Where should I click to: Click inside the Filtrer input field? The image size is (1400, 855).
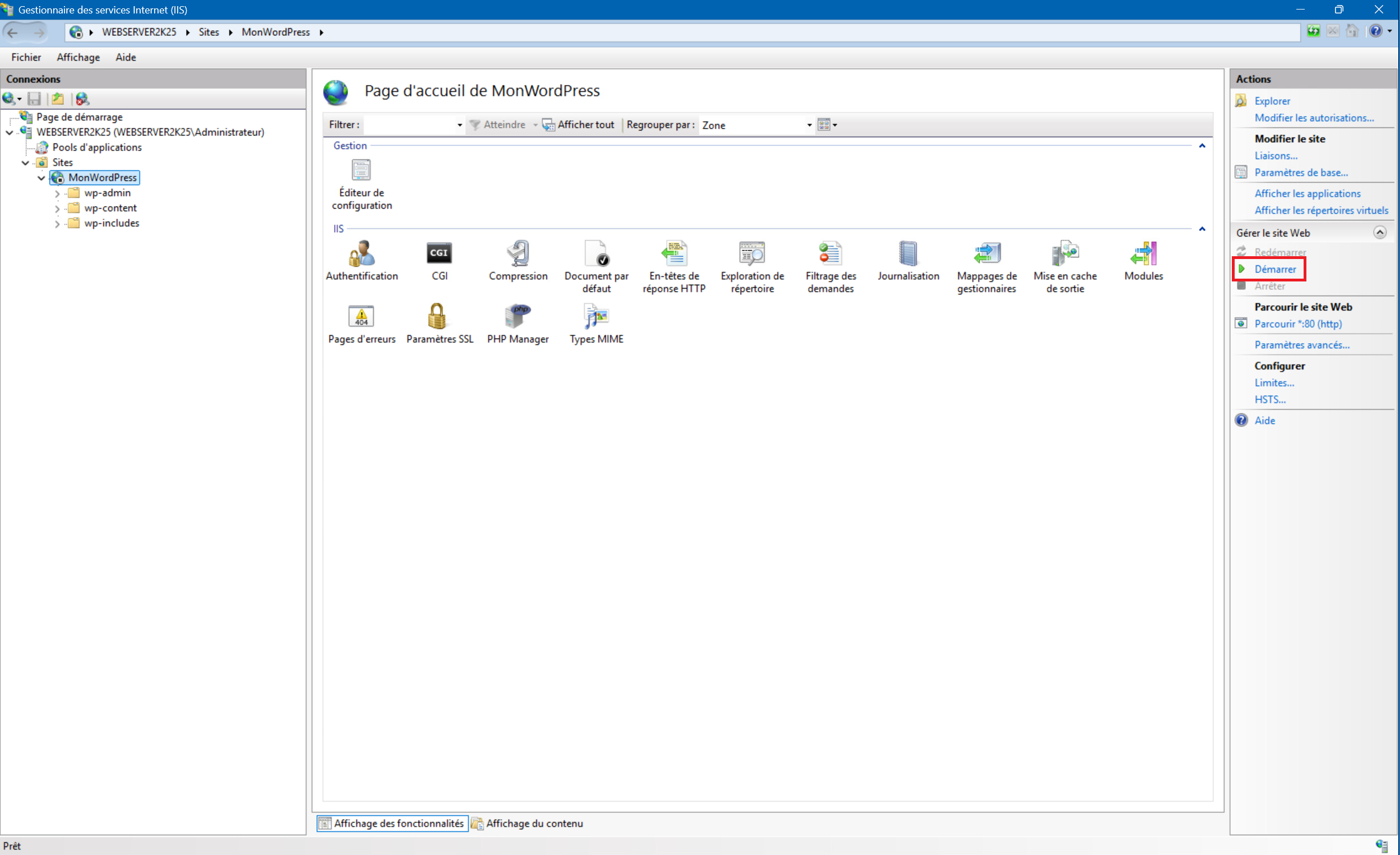(x=409, y=125)
